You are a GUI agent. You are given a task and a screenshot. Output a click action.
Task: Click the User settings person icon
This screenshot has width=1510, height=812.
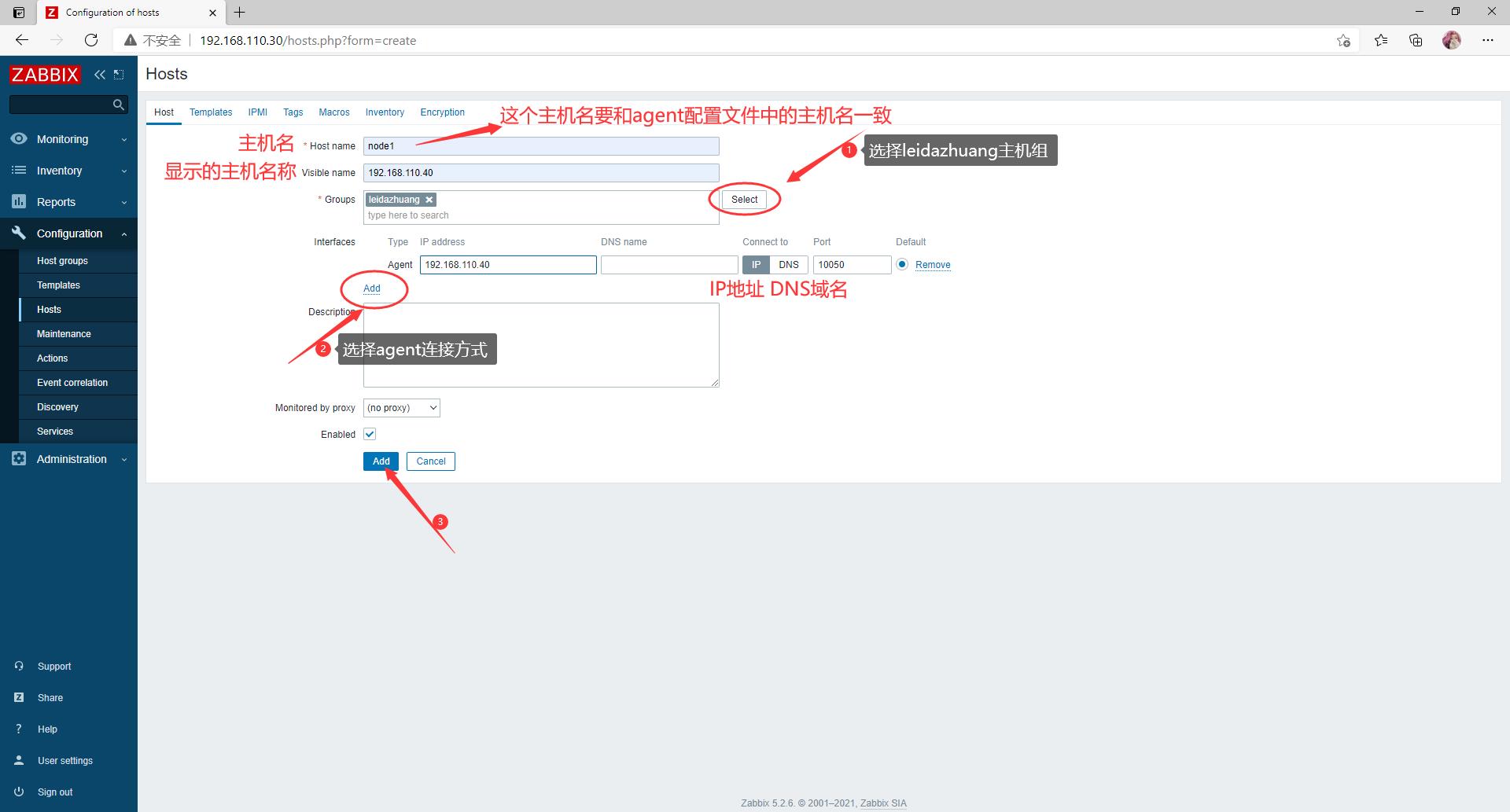(x=19, y=760)
